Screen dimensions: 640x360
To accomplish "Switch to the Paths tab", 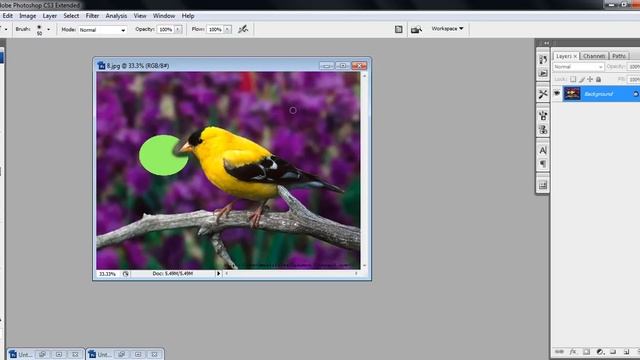I will pos(619,56).
